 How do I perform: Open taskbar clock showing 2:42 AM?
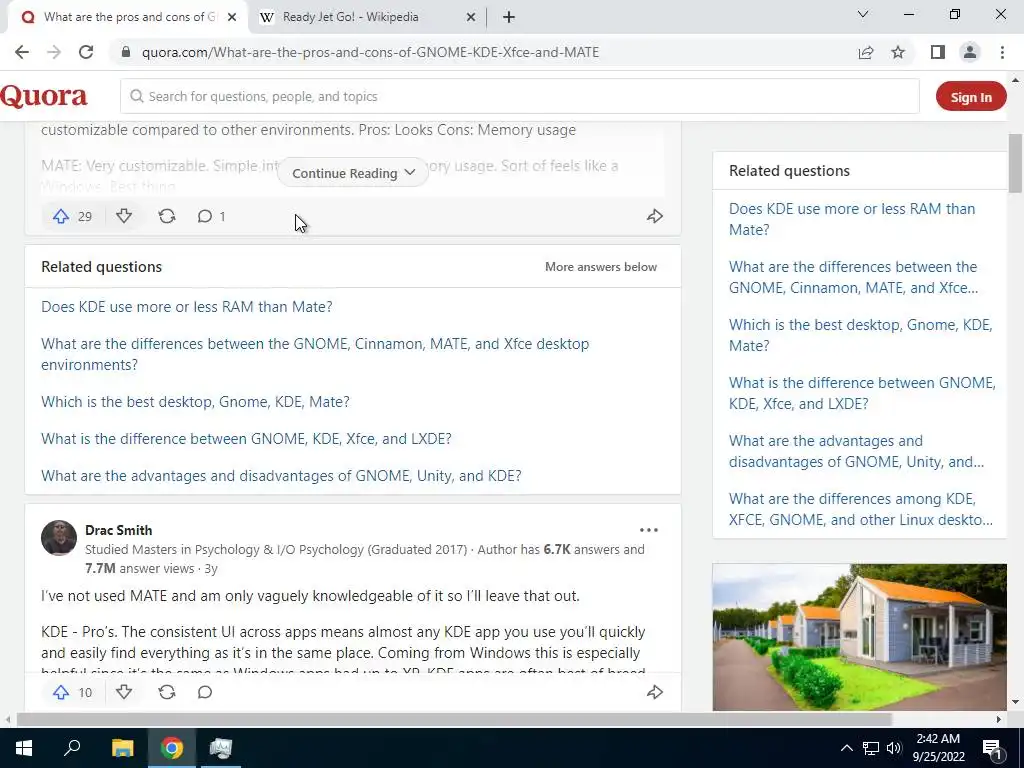(x=938, y=748)
